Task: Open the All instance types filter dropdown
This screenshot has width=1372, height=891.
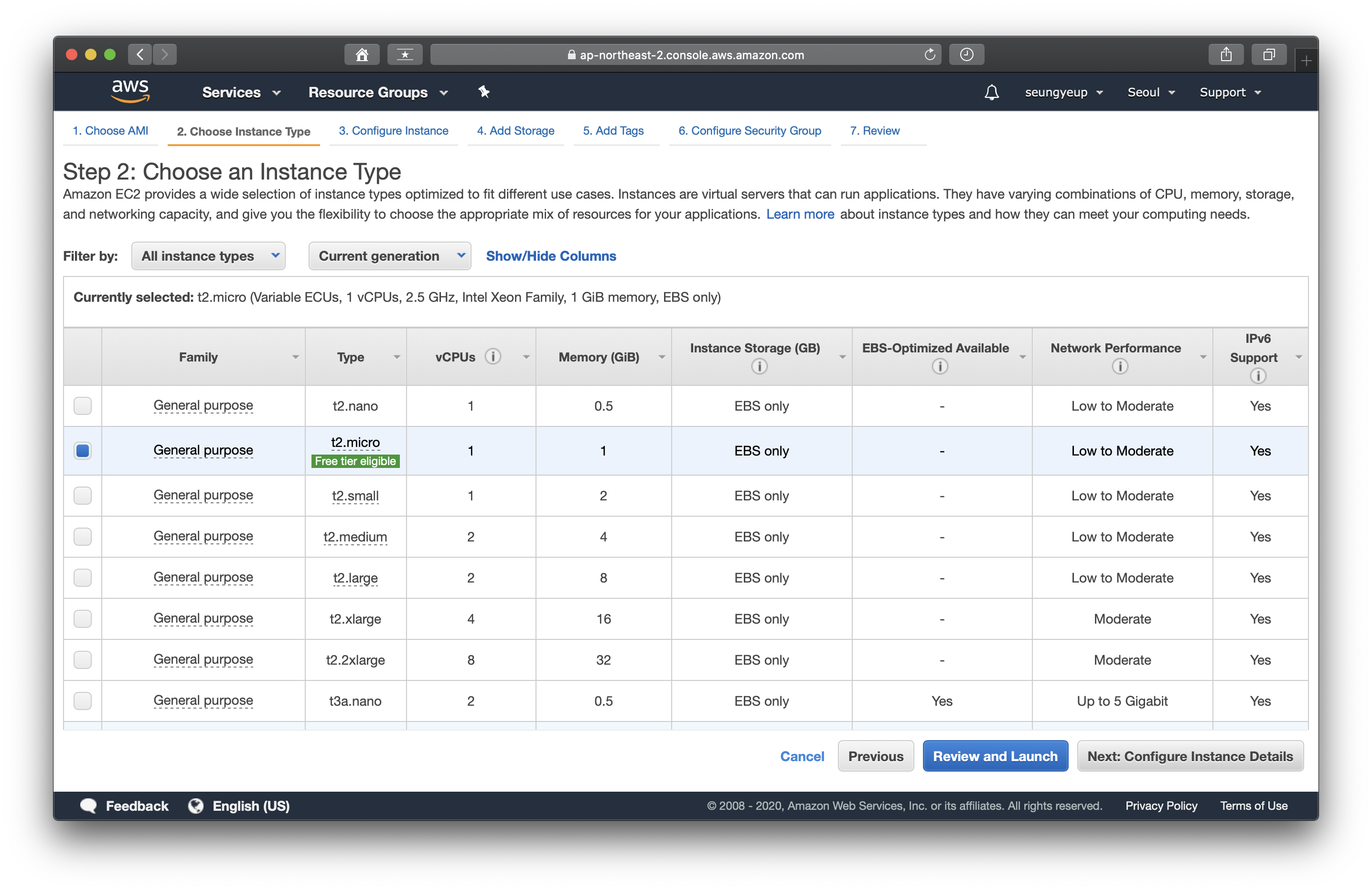Action: (x=208, y=256)
